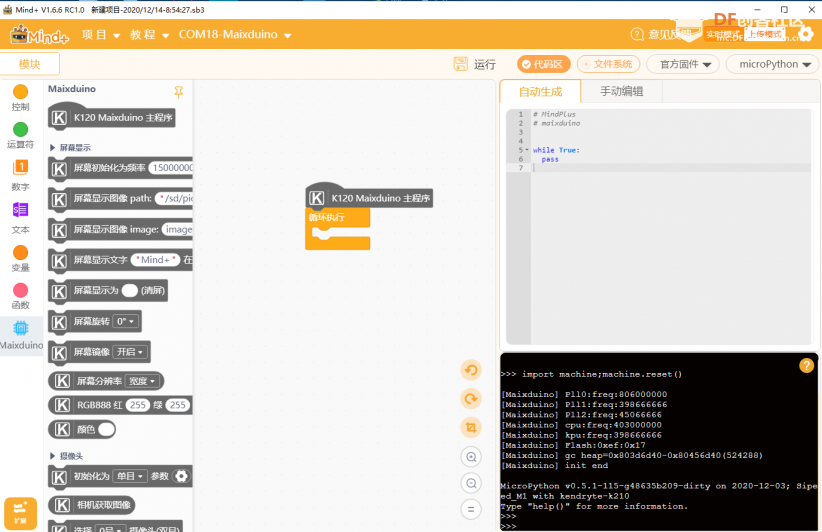Pin the Maixduino block palette
Screen dimensions: 822x532
coord(179,92)
